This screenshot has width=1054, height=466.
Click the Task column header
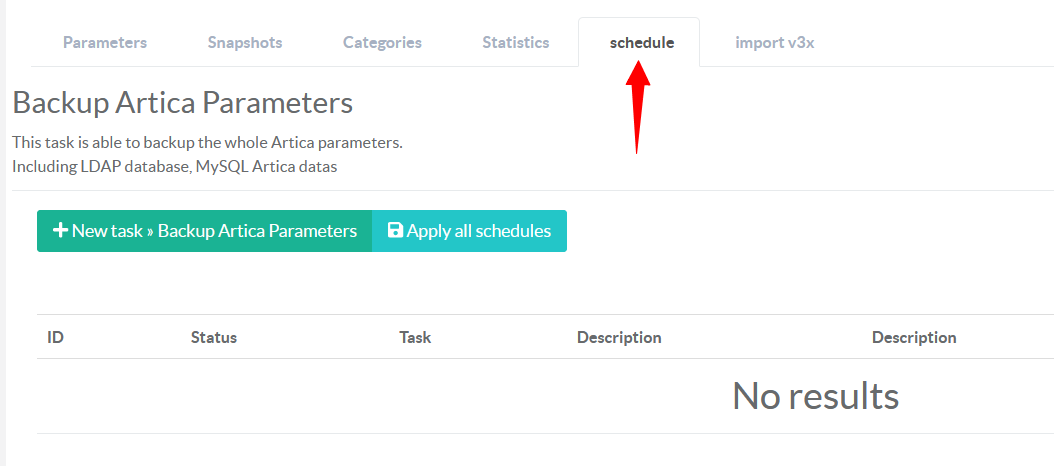coord(415,338)
